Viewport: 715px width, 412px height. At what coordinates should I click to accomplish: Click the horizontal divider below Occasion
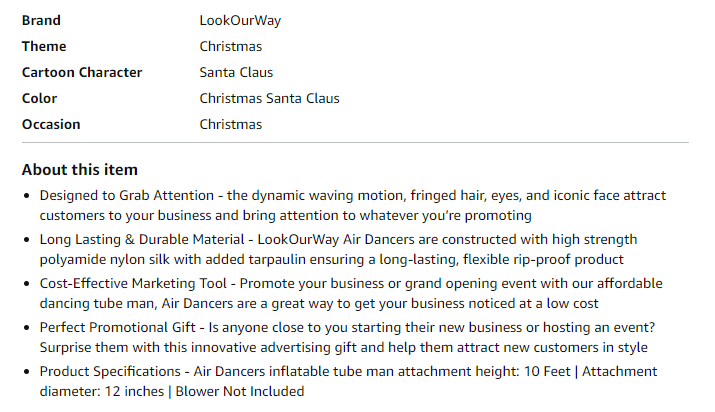(x=355, y=143)
